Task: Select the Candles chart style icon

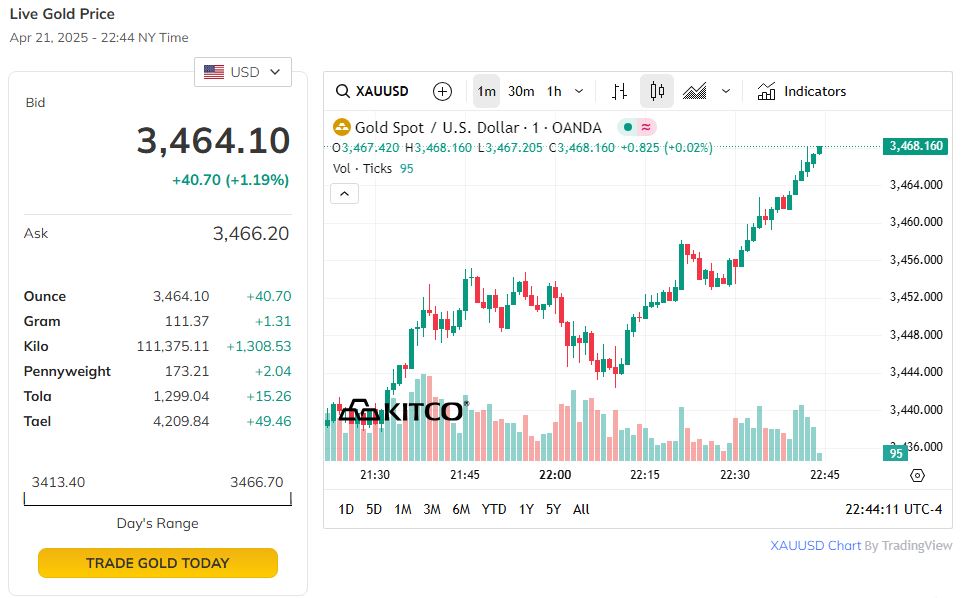Action: pyautogui.click(x=657, y=91)
